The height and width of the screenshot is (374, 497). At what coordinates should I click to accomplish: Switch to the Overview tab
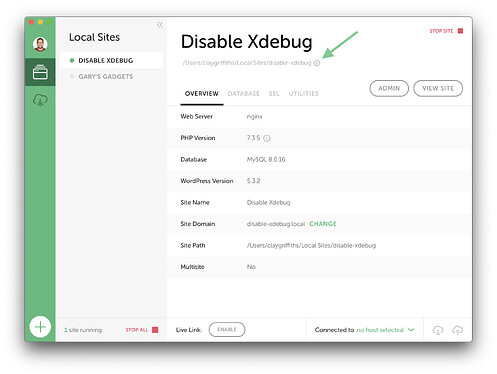click(202, 94)
